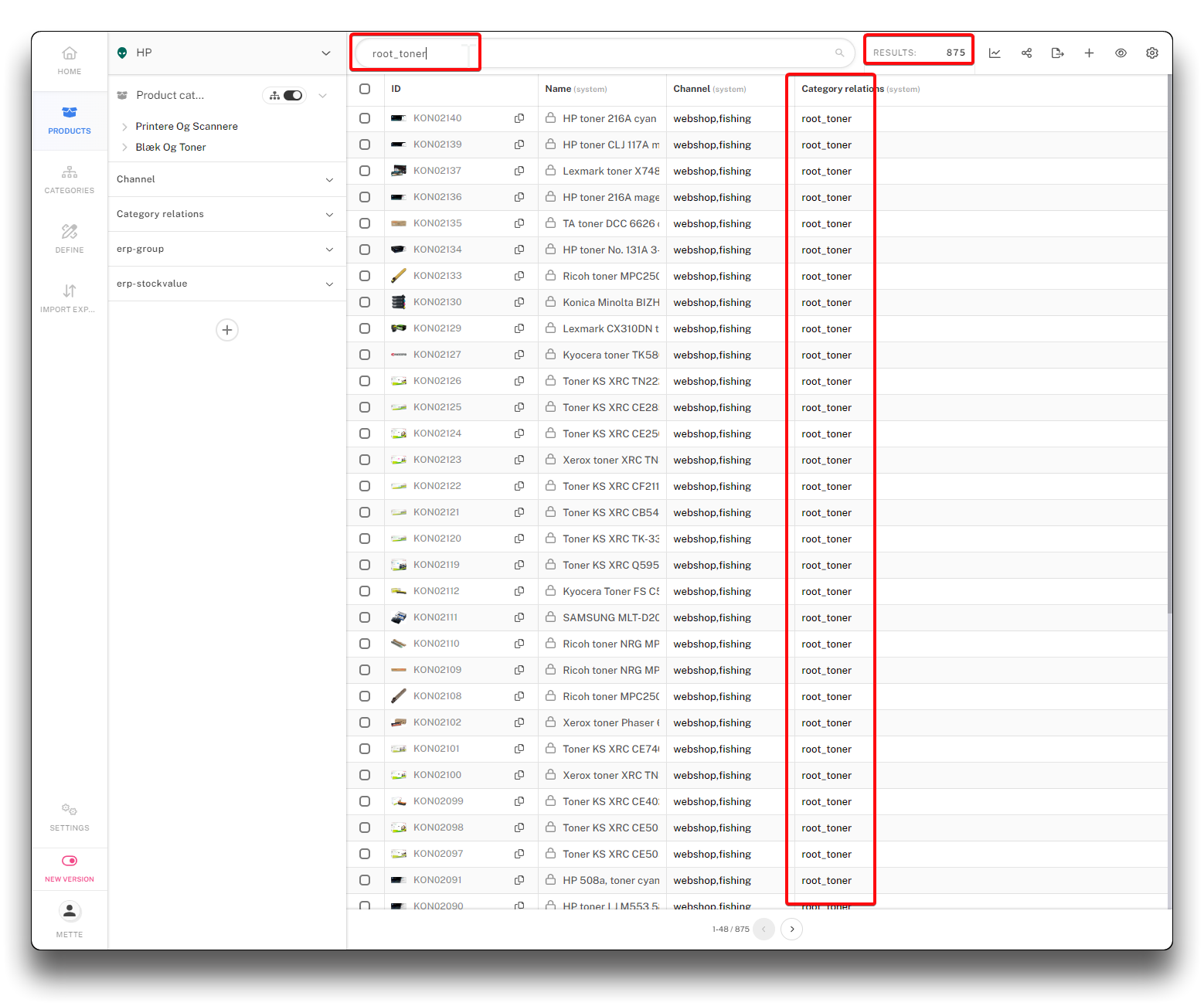Toggle the Product category tree switch
This screenshot has height=1006, width=1204.
point(292,96)
